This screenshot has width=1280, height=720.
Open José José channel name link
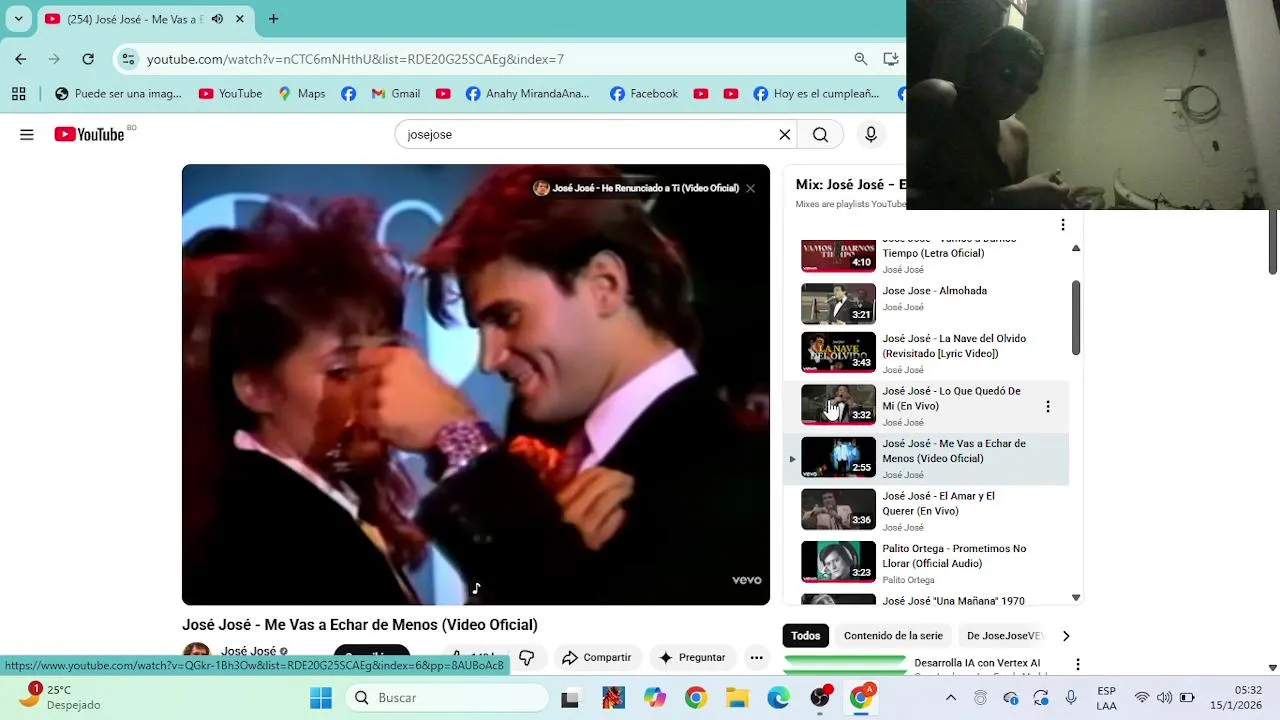248,651
